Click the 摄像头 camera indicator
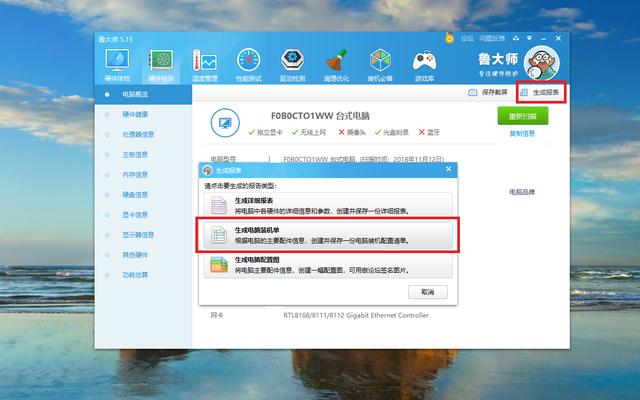The image size is (640, 400). tap(352, 132)
